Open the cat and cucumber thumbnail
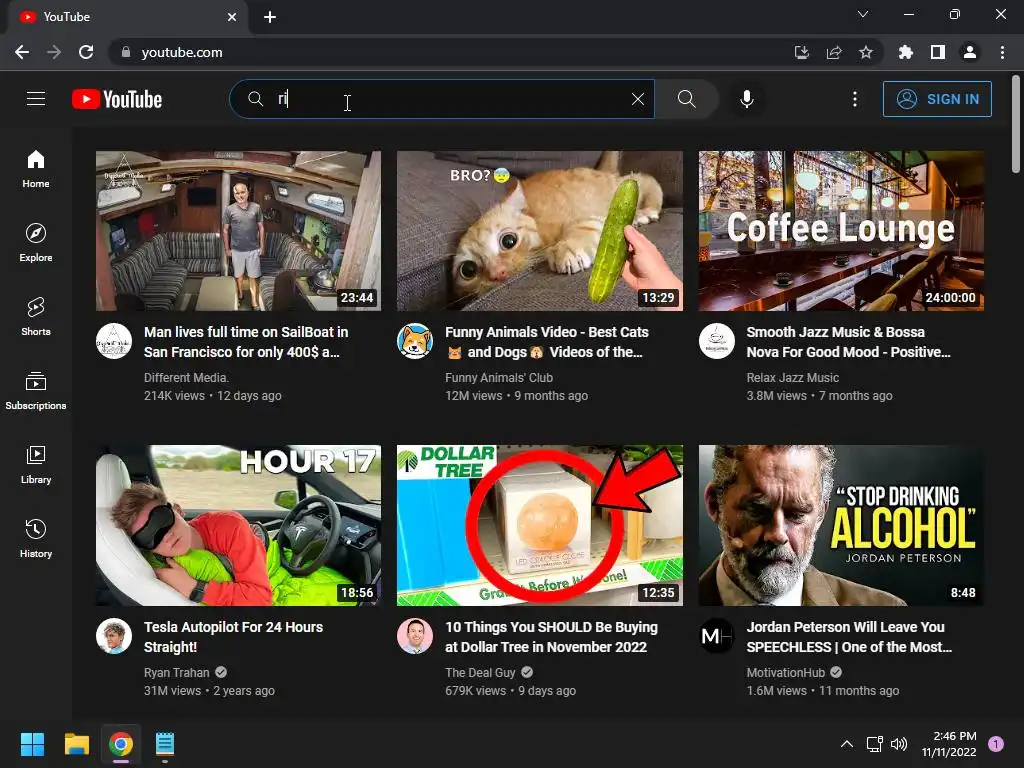 click(540, 231)
